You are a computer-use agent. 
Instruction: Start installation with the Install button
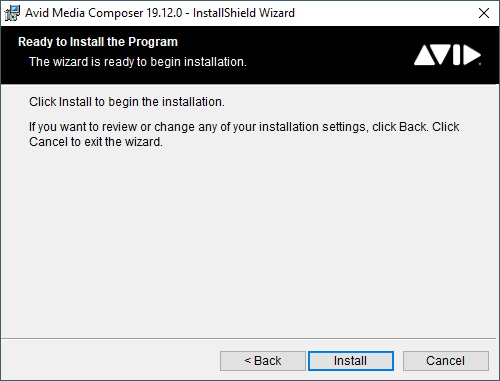click(x=351, y=361)
